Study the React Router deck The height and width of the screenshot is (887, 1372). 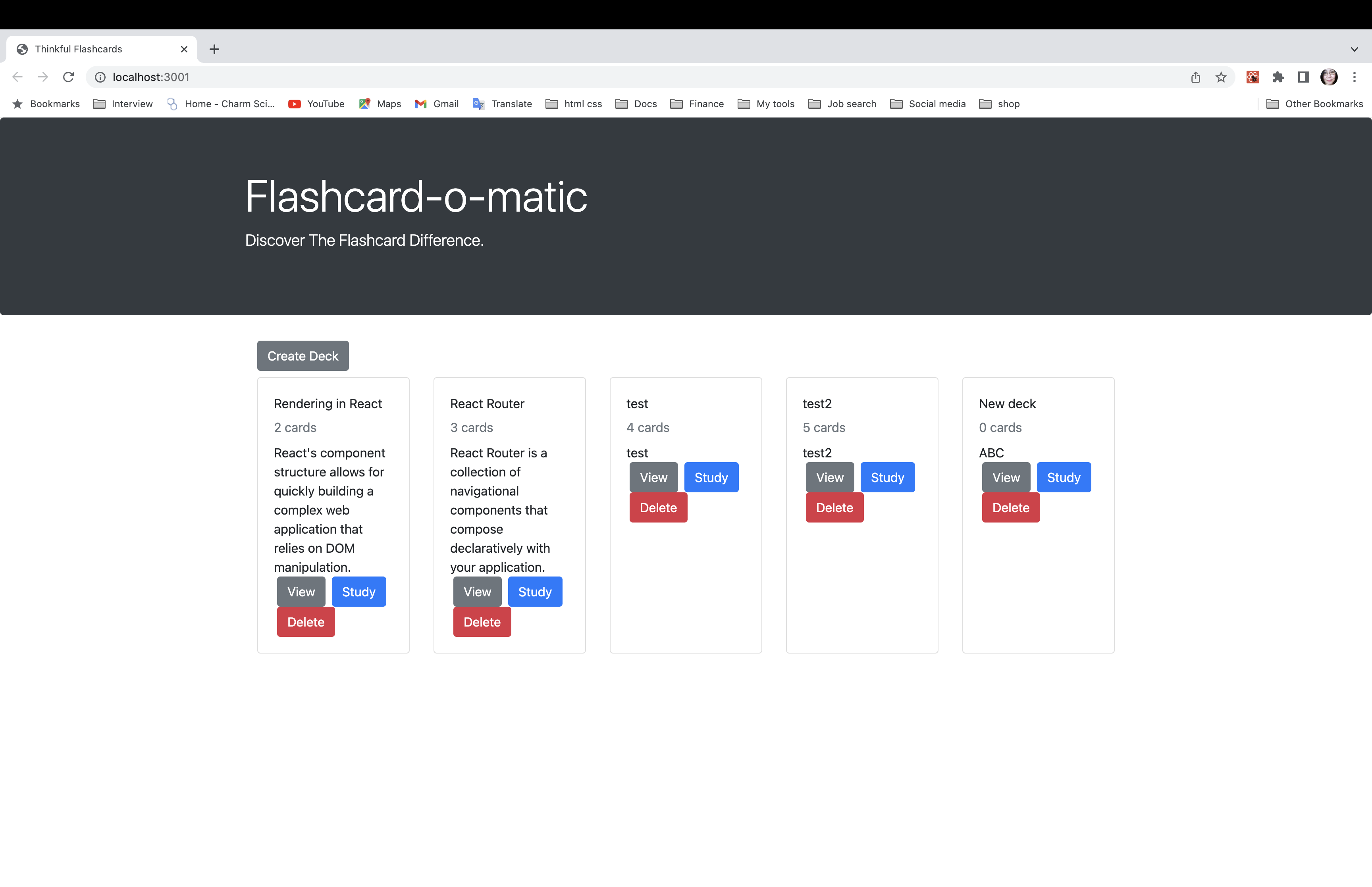pyautogui.click(x=534, y=591)
